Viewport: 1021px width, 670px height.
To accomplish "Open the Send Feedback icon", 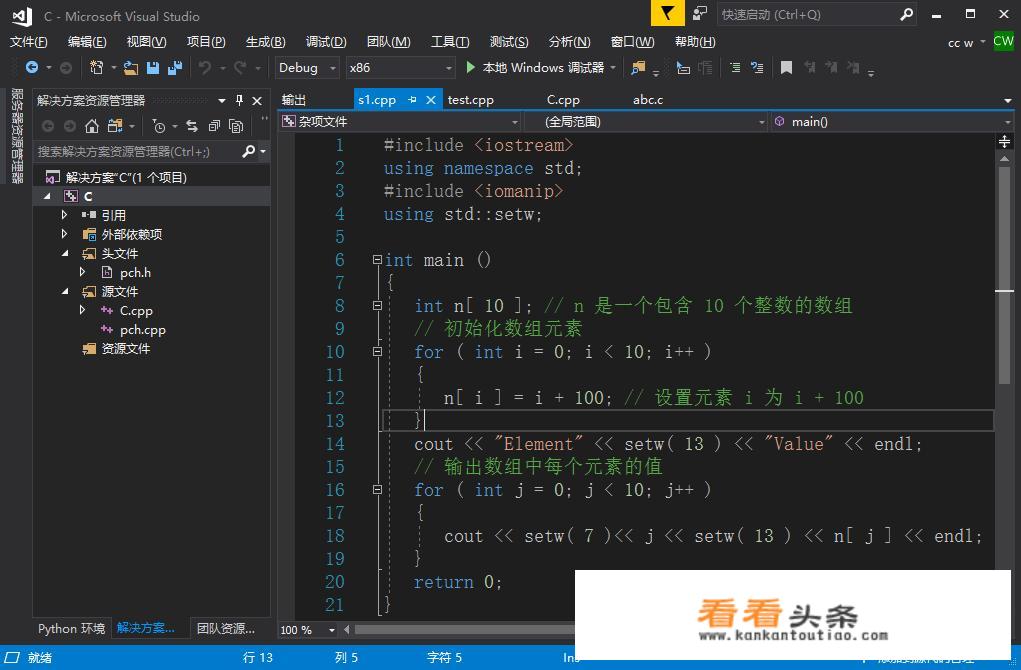I will coord(699,14).
